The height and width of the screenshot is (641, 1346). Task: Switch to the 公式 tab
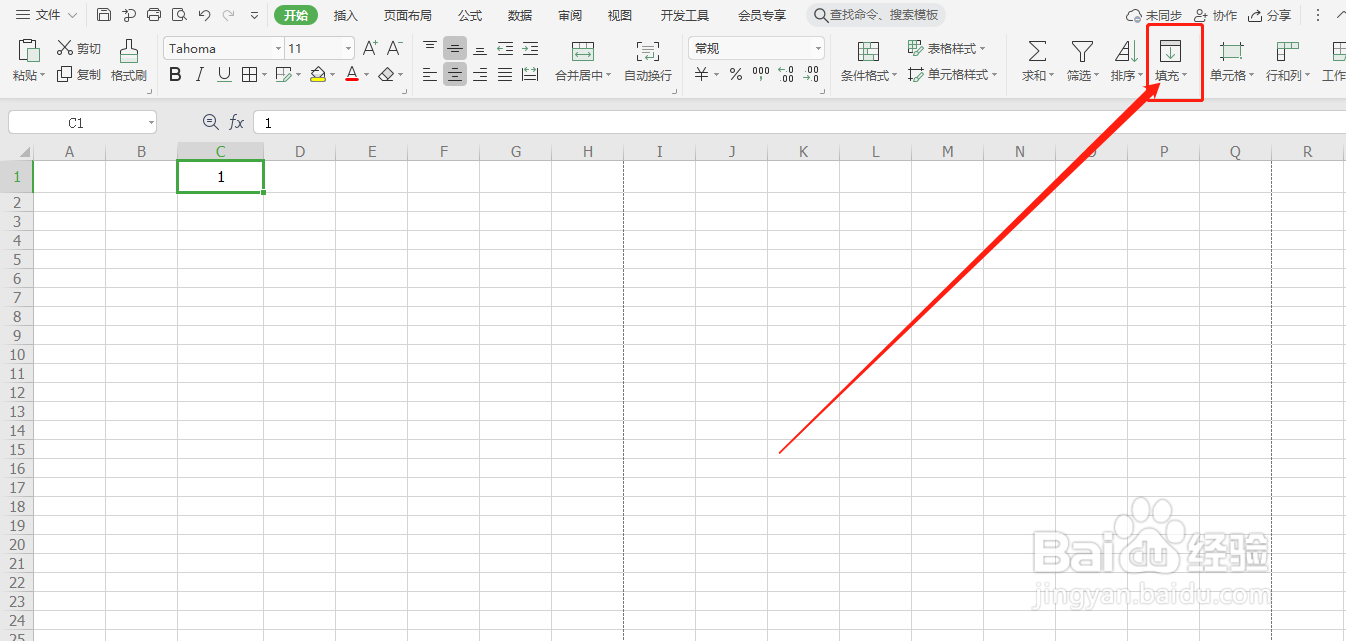point(470,15)
